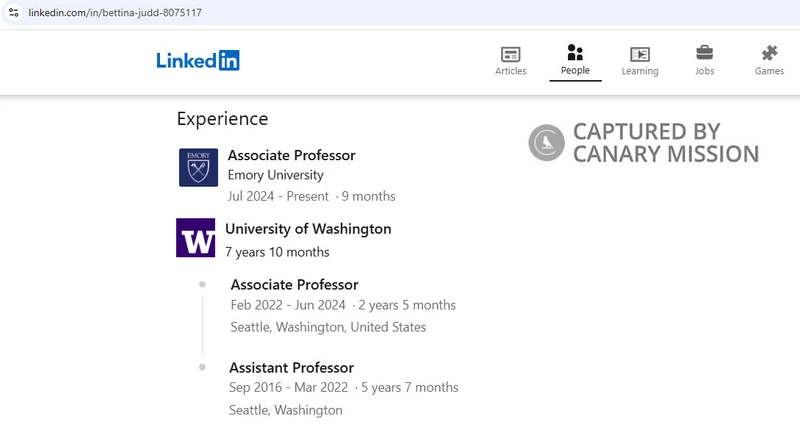The height and width of the screenshot is (441, 800).
Task: Open the Emory University company link
Action: pyautogui.click(x=276, y=175)
